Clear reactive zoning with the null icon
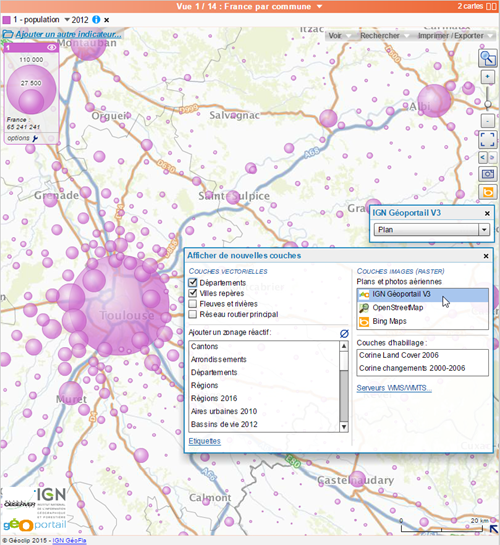The height and width of the screenshot is (545, 500). (344, 334)
